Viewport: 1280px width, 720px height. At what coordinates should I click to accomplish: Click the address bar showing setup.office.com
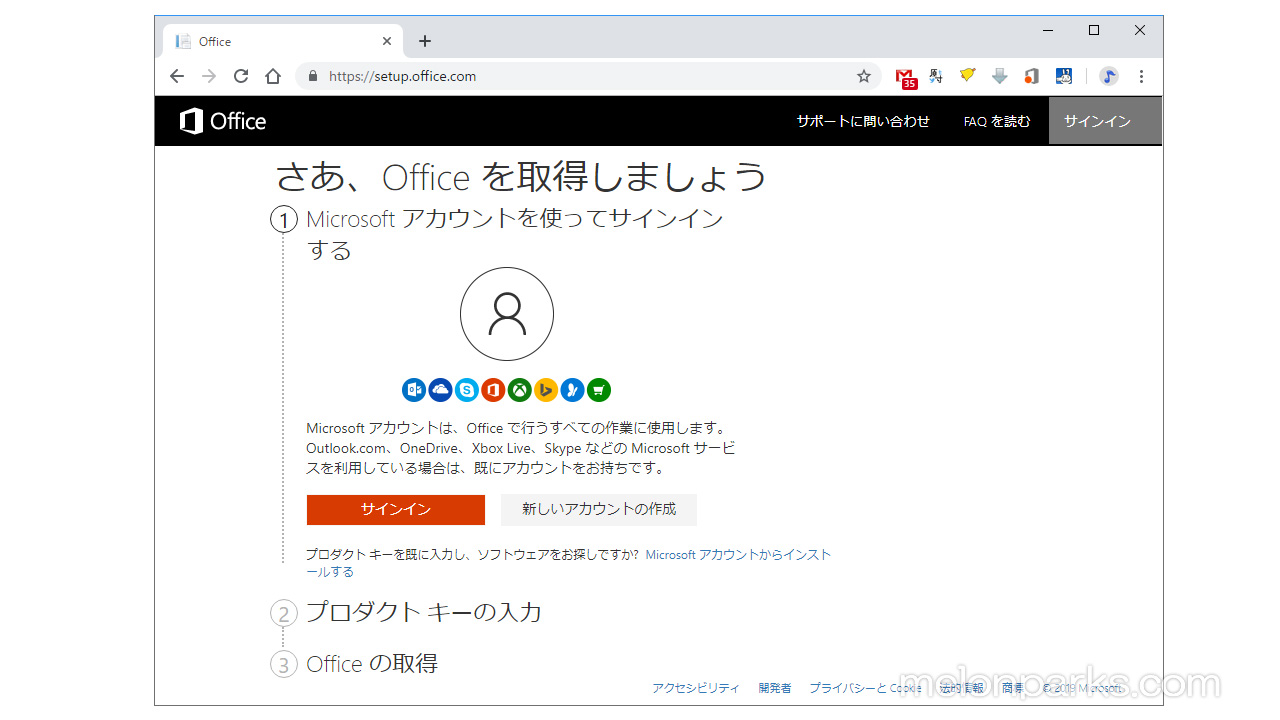coord(588,76)
